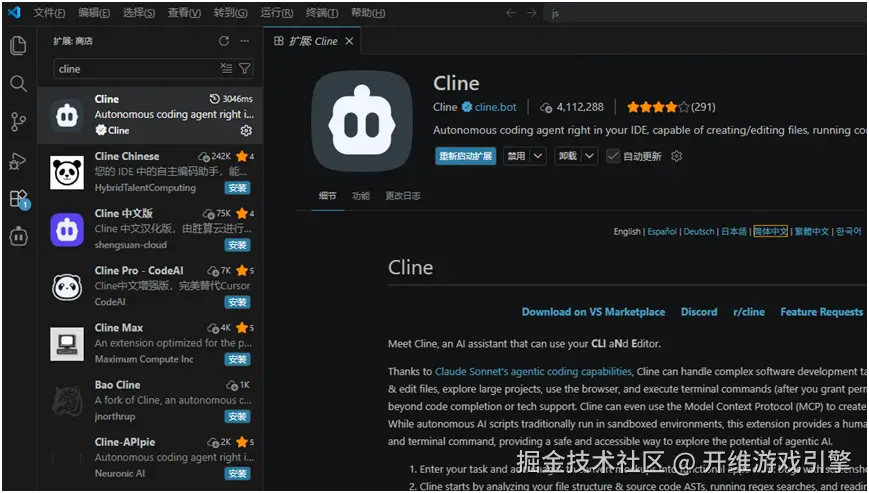Open the 查看(V) menu
This screenshot has width=869, height=493.
185,13
